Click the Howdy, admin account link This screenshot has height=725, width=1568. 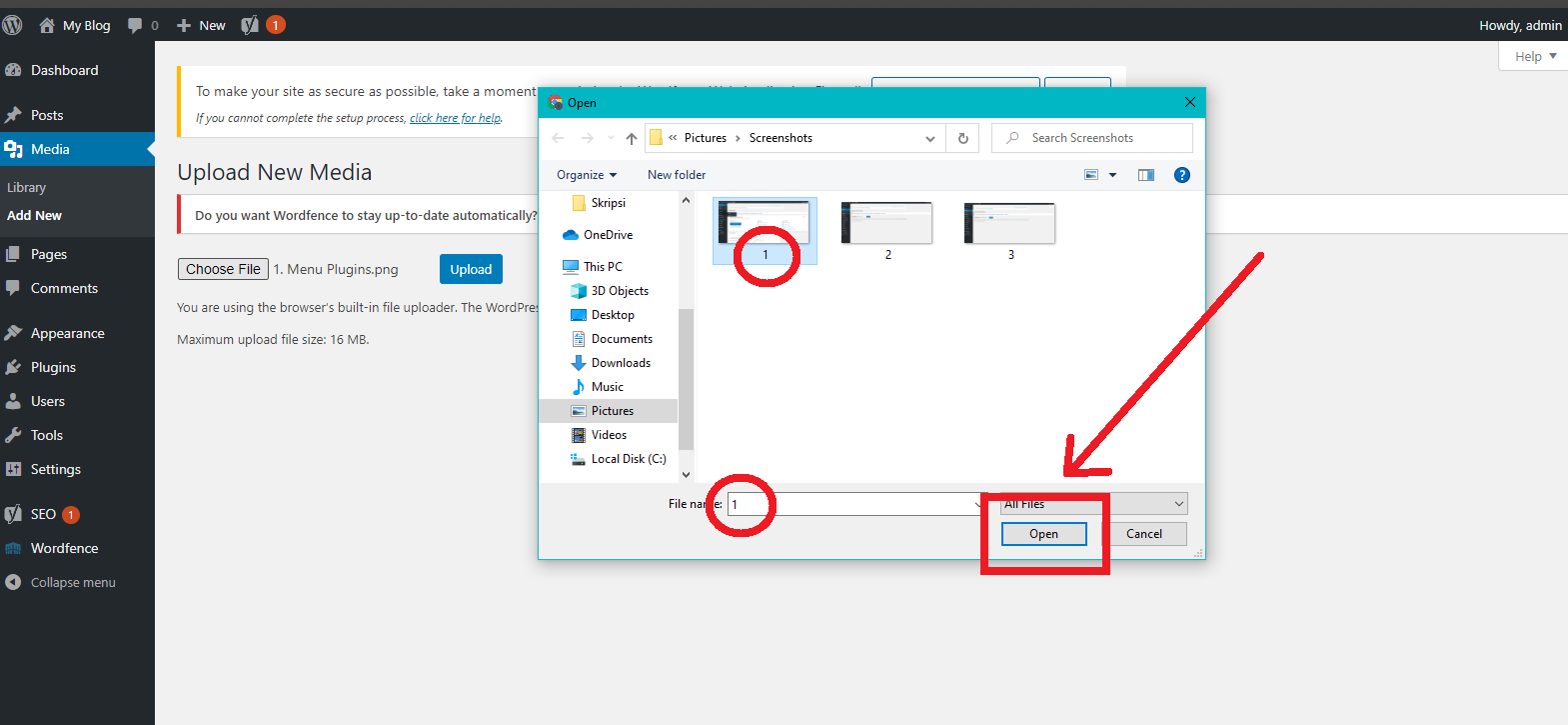coord(1520,26)
